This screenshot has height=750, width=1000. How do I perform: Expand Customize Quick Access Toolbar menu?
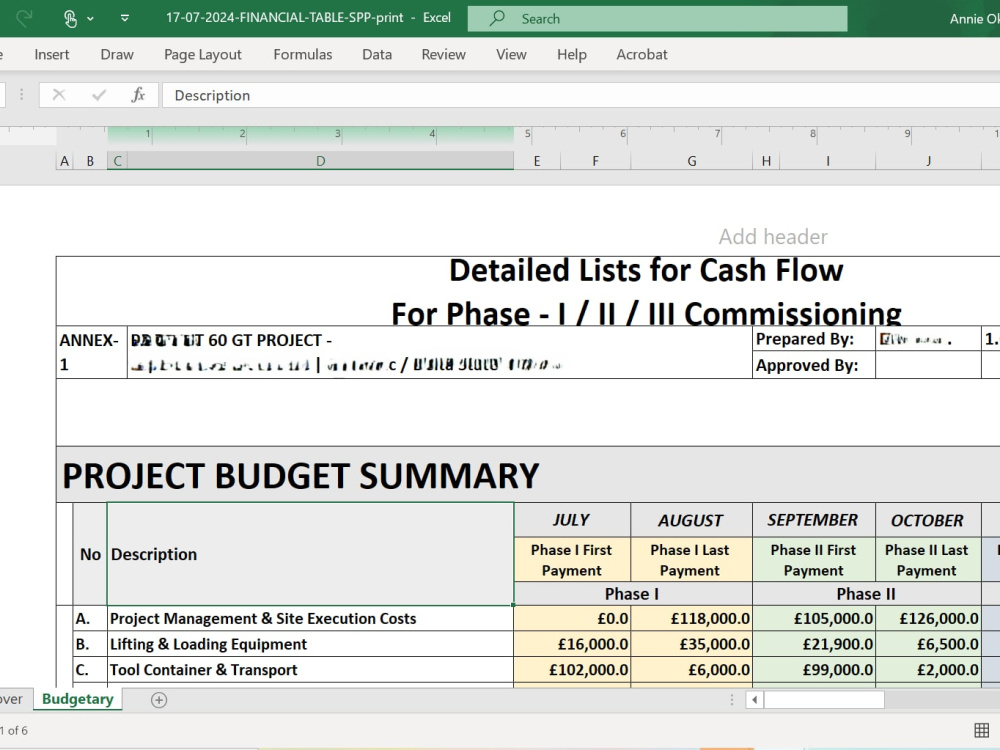coord(125,18)
